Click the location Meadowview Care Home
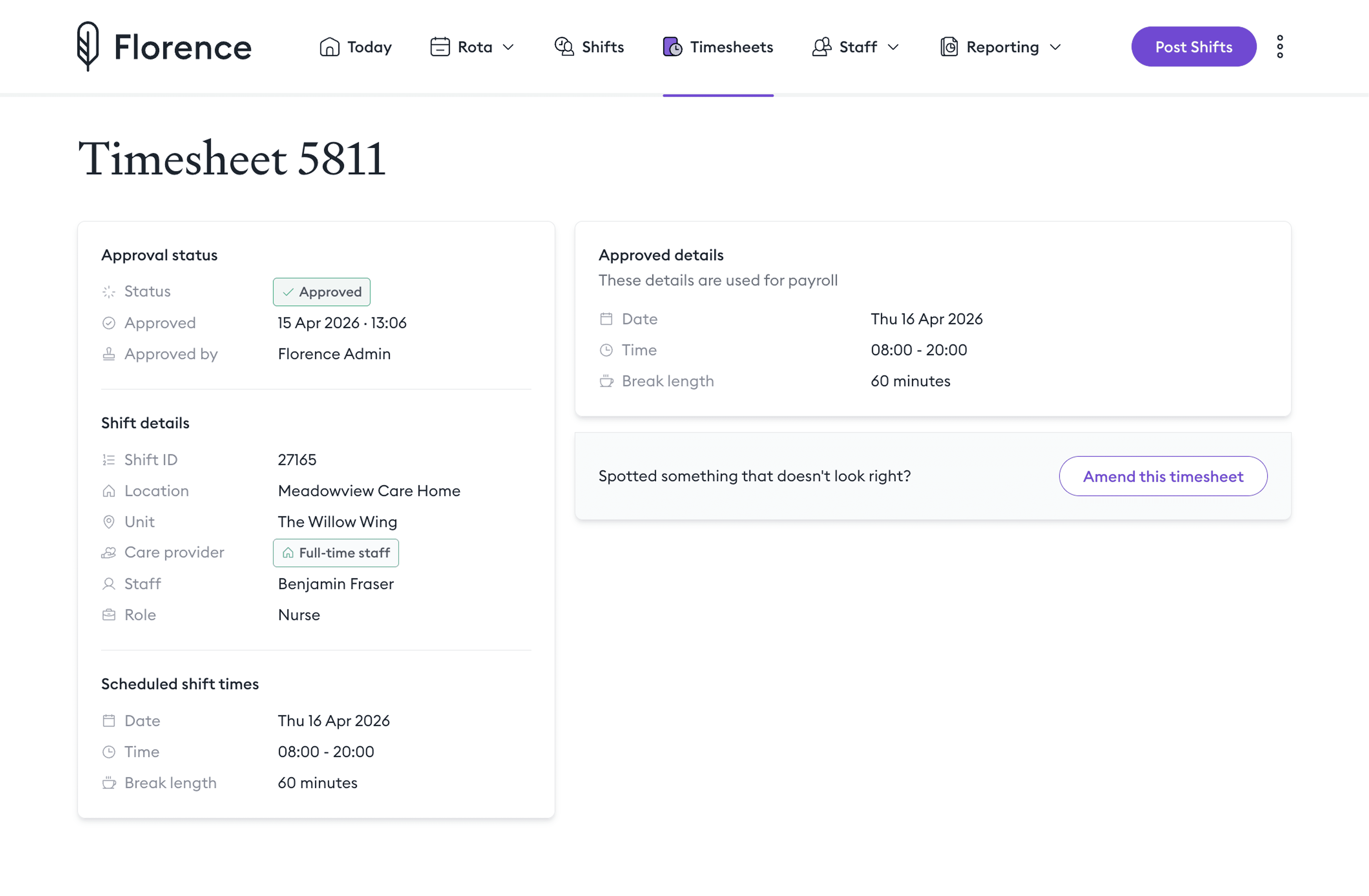Screen dimensions: 1369x896 click(x=369, y=491)
